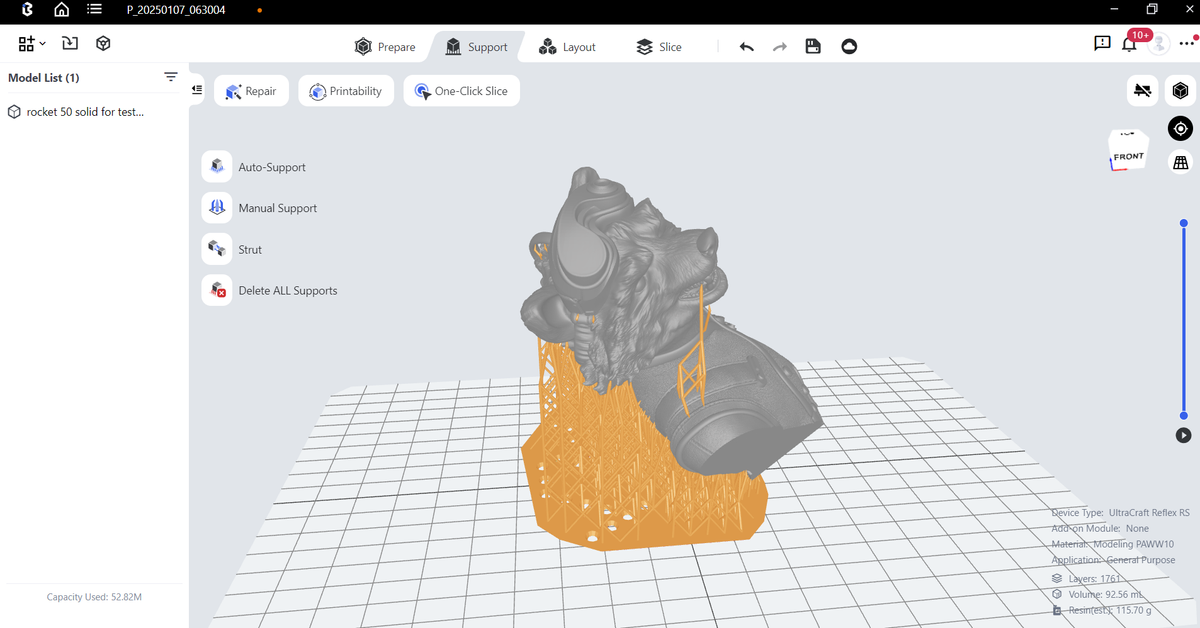Click One-Click Slice
The image size is (1200, 628).
(x=461, y=90)
